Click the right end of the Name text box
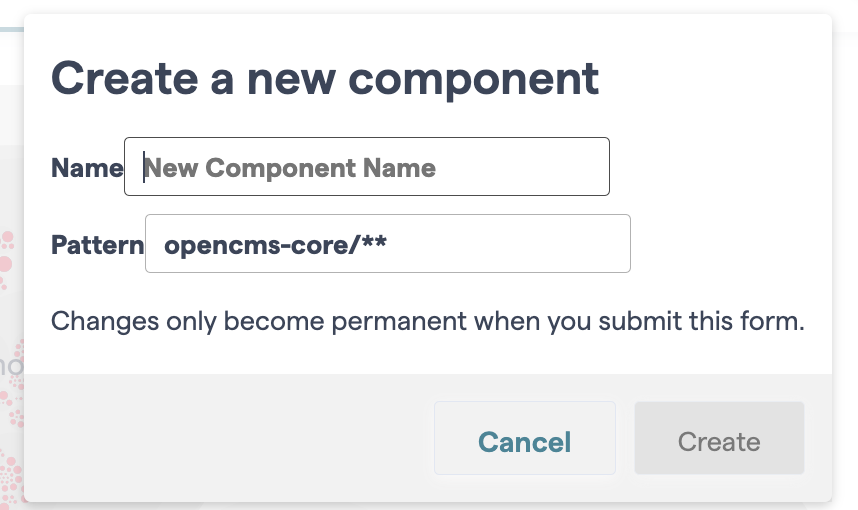The image size is (858, 510). click(590, 166)
